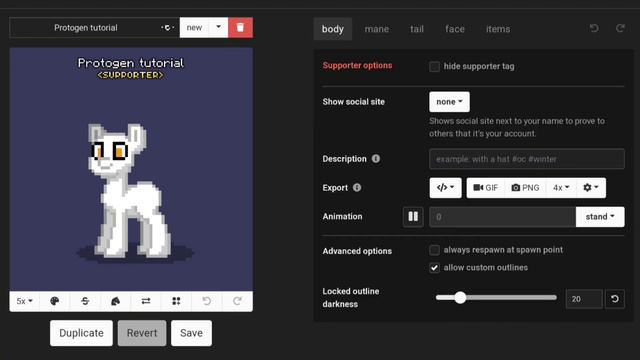The image size is (640, 360).
Task: Click the yellow SUPPORTER tag in preview
Action: pyautogui.click(x=131, y=75)
